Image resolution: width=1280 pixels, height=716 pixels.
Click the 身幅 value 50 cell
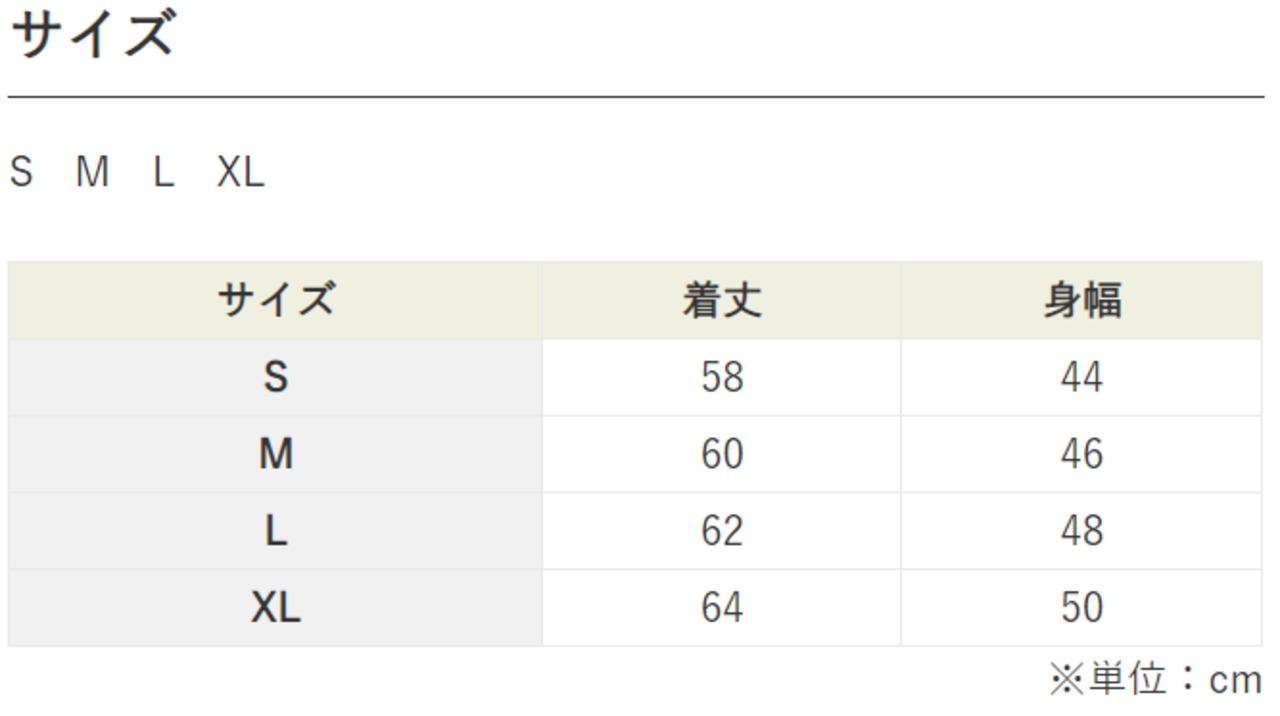click(1081, 607)
